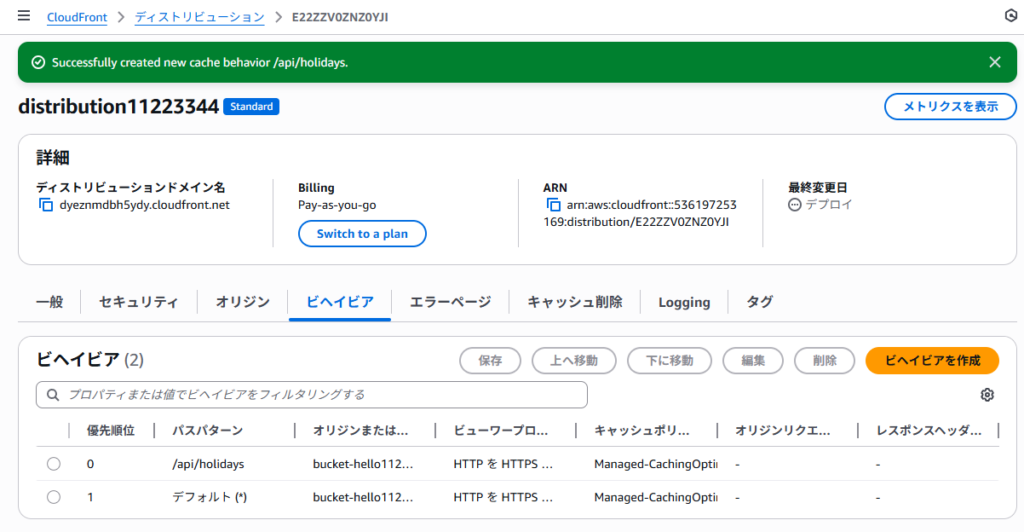
Task: Open the Logging tab
Action: [684, 302]
